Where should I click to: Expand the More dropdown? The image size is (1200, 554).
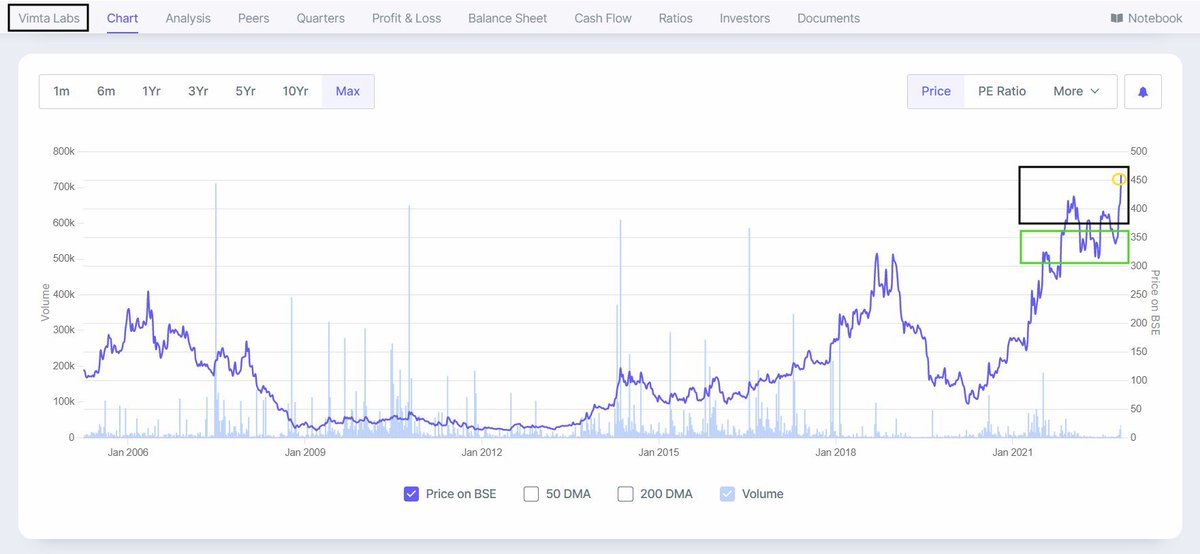(x=1077, y=91)
